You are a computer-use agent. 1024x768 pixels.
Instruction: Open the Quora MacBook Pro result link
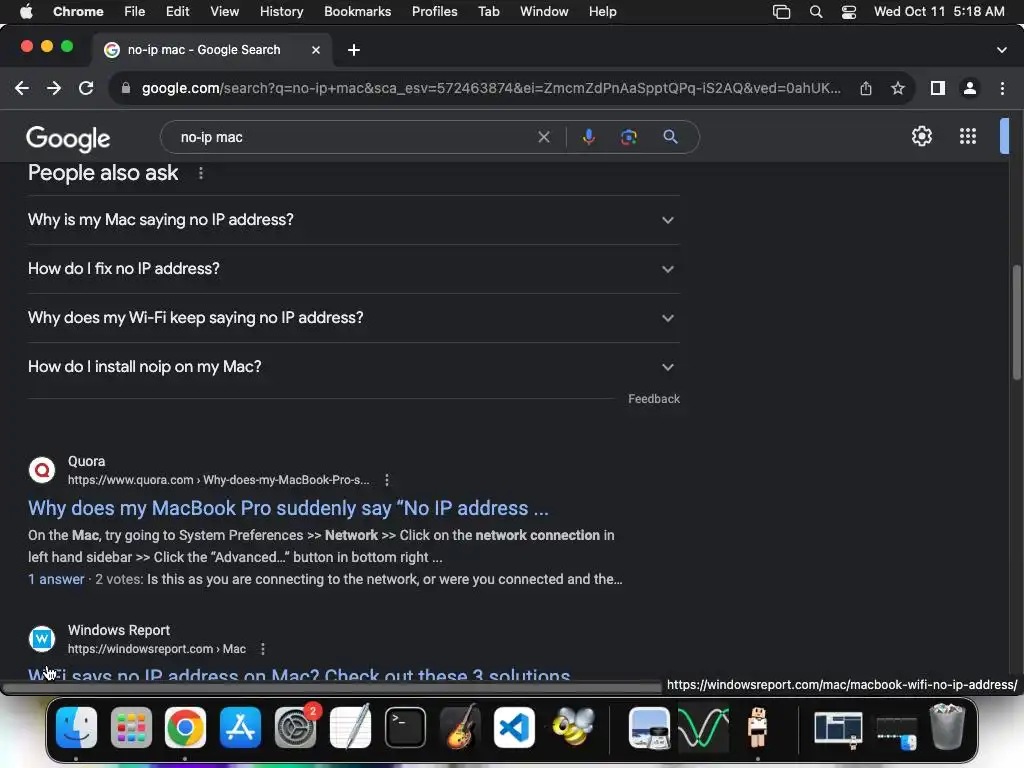(288, 508)
